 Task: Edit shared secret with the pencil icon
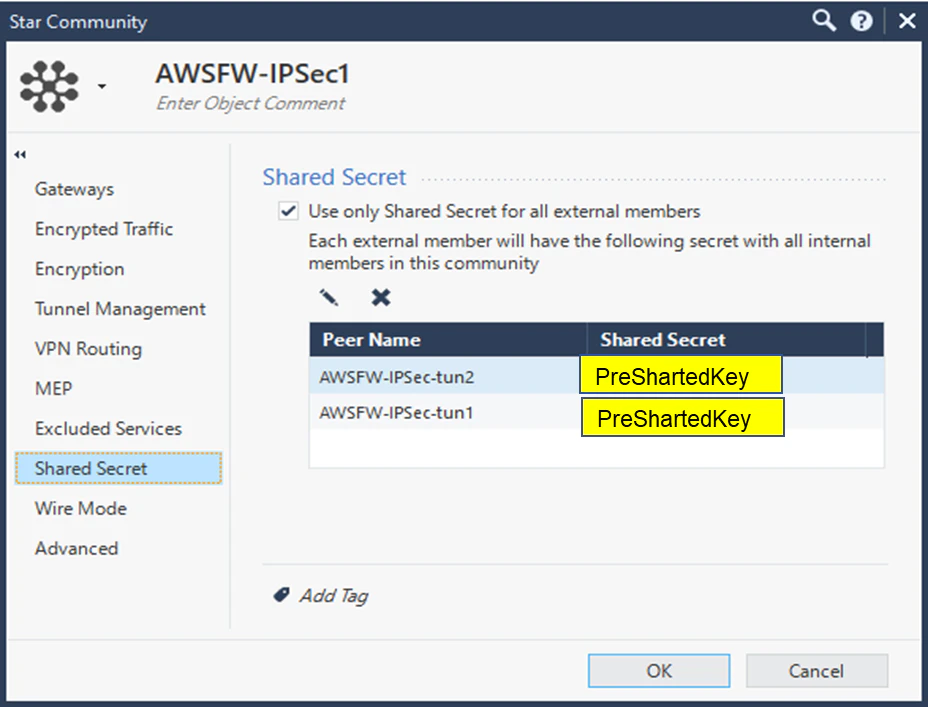(329, 297)
